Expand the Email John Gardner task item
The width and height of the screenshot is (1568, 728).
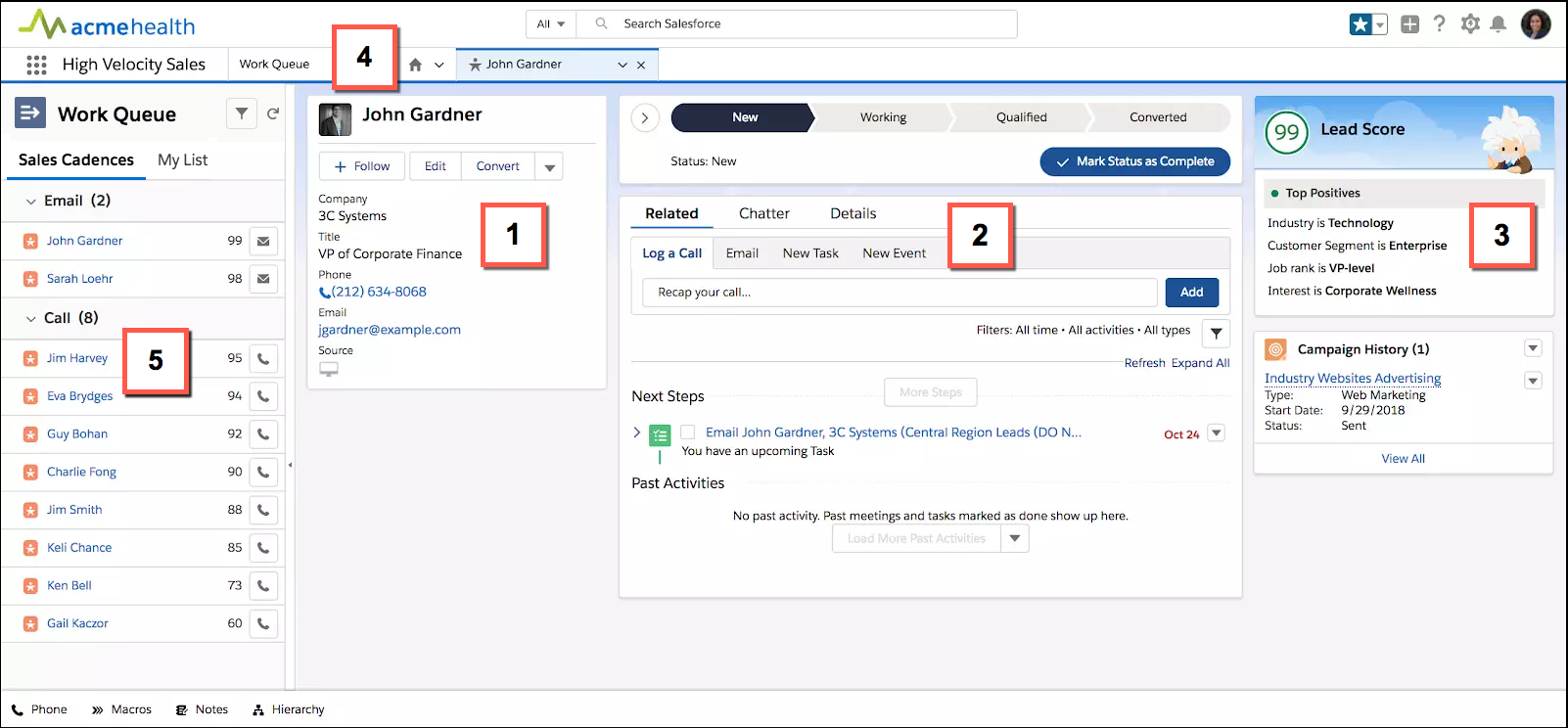[637, 432]
